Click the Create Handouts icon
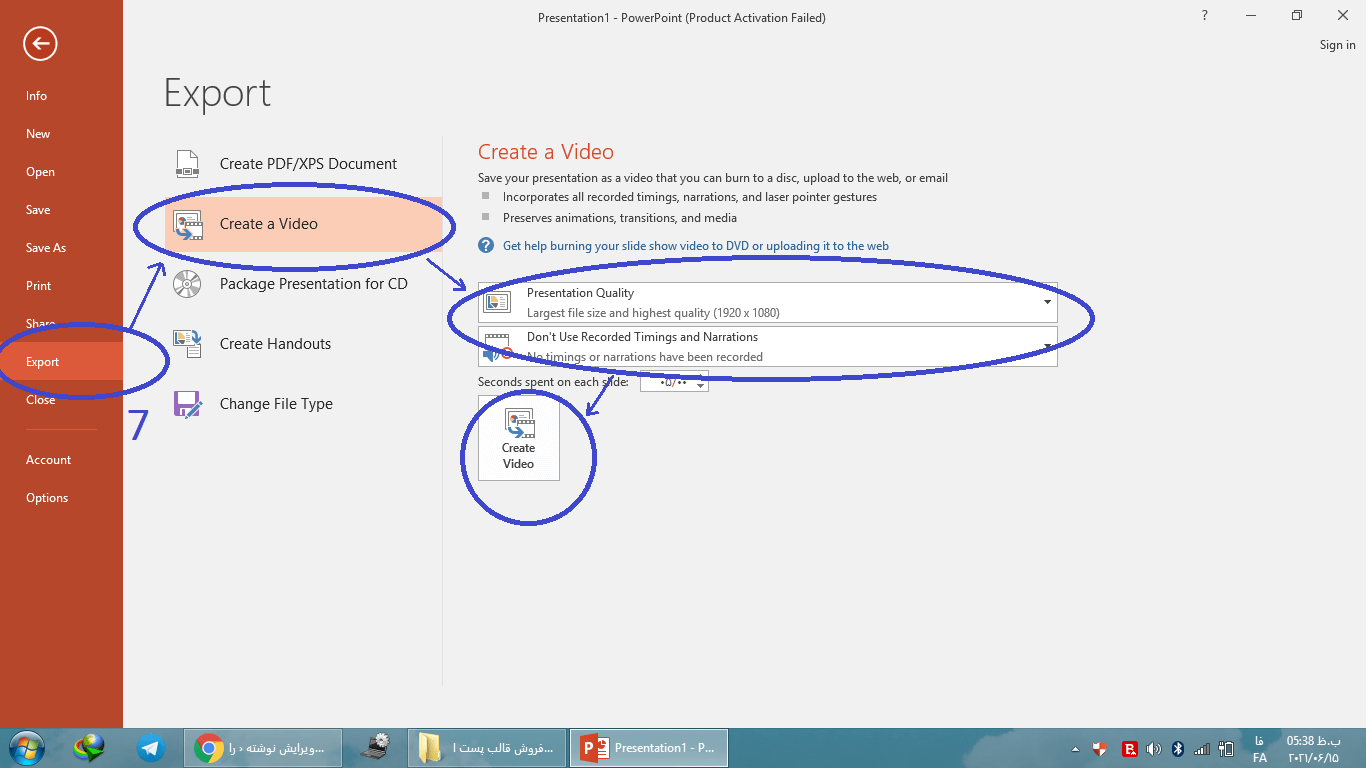The width and height of the screenshot is (1366, 768). pos(187,344)
